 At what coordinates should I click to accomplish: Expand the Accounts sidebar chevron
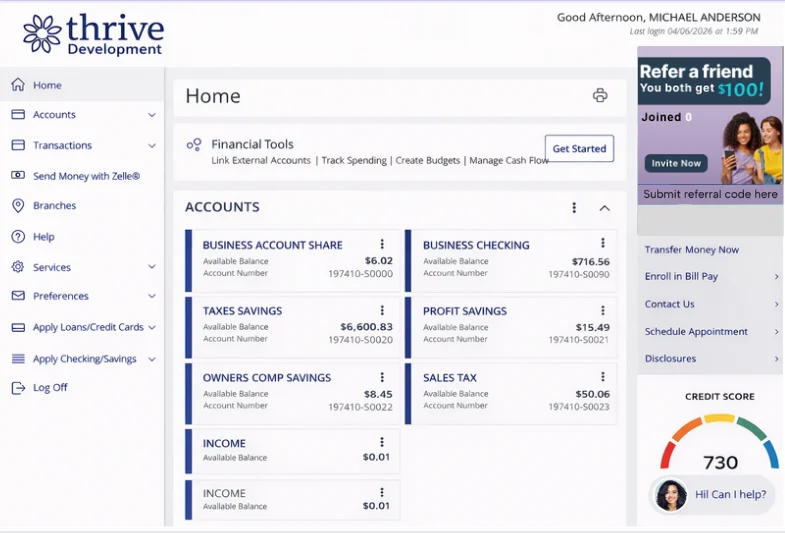(x=152, y=115)
